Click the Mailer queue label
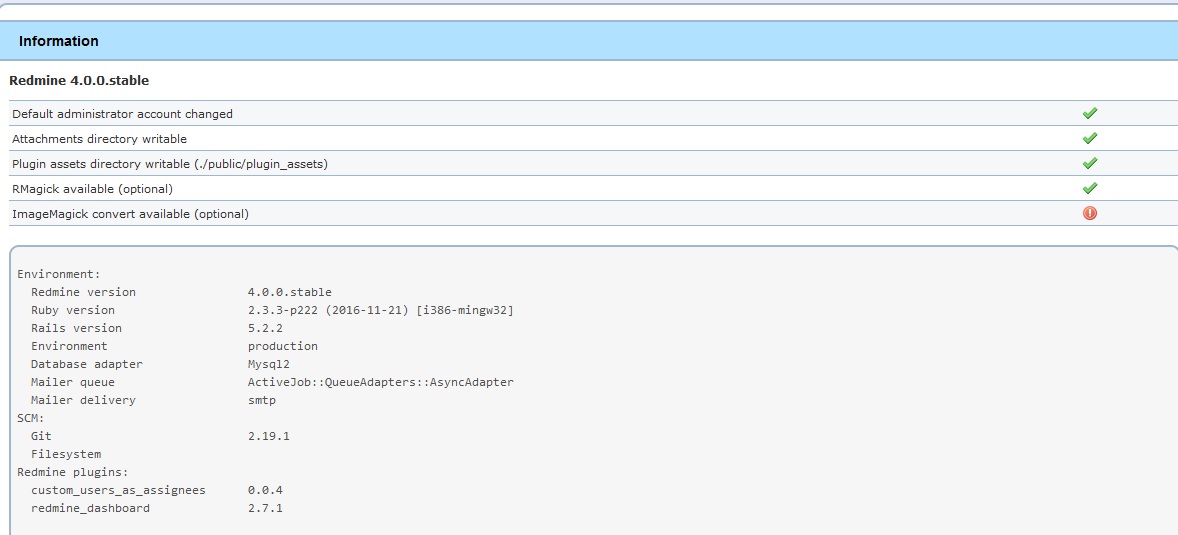Image resolution: width=1178 pixels, height=535 pixels. [x=73, y=382]
